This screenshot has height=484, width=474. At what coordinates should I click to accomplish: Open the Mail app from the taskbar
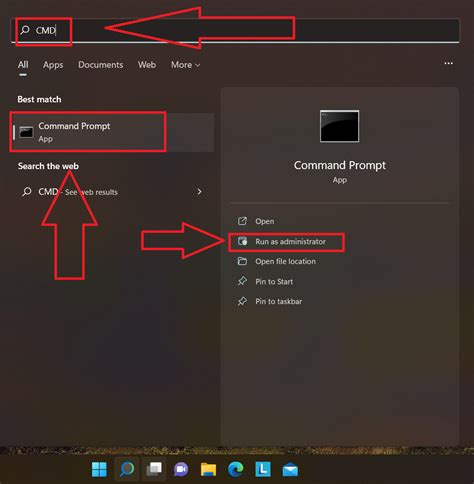click(290, 469)
